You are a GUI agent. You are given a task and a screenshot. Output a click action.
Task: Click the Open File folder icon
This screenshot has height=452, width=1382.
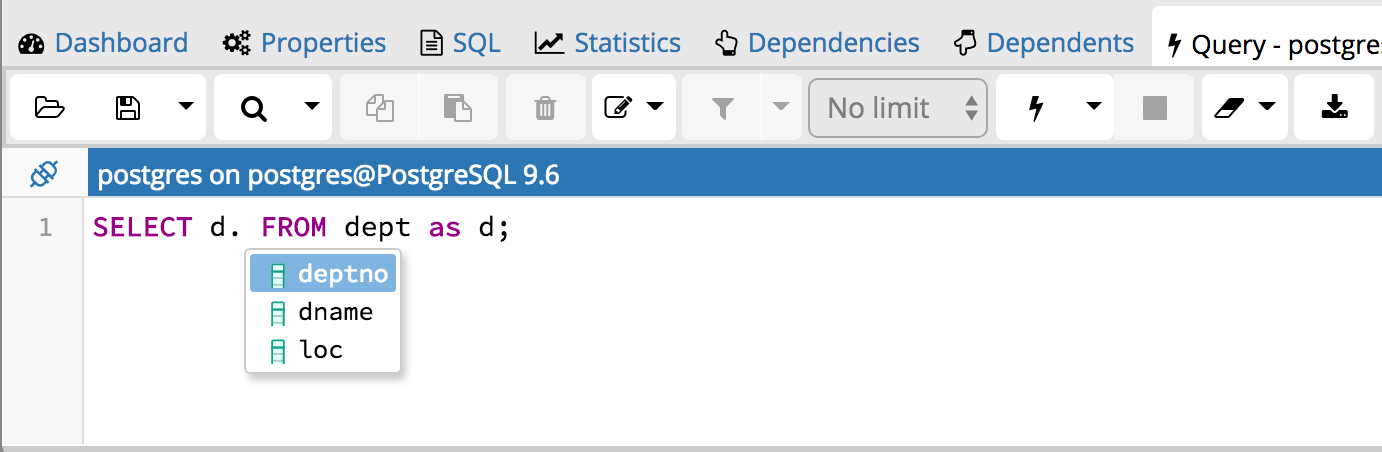(49, 107)
